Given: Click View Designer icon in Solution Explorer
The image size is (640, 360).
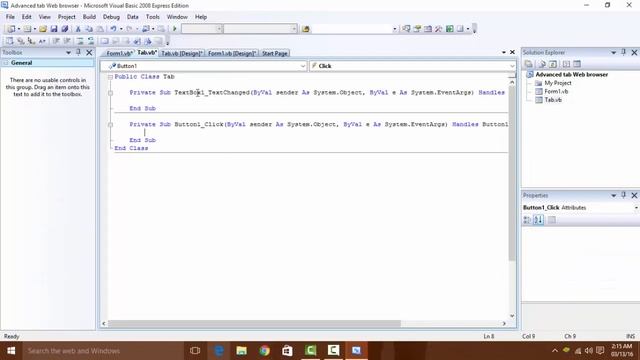Looking at the screenshot, I should point(577,64).
